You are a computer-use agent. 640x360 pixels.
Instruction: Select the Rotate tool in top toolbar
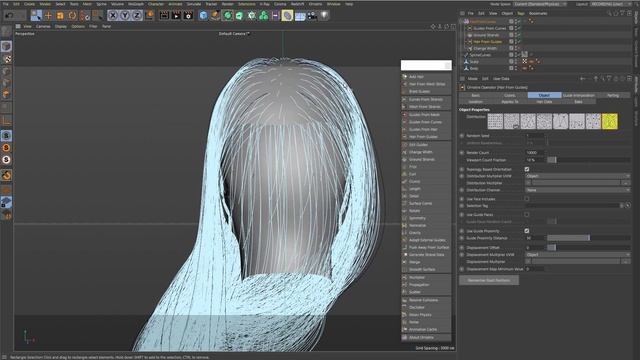[72, 16]
